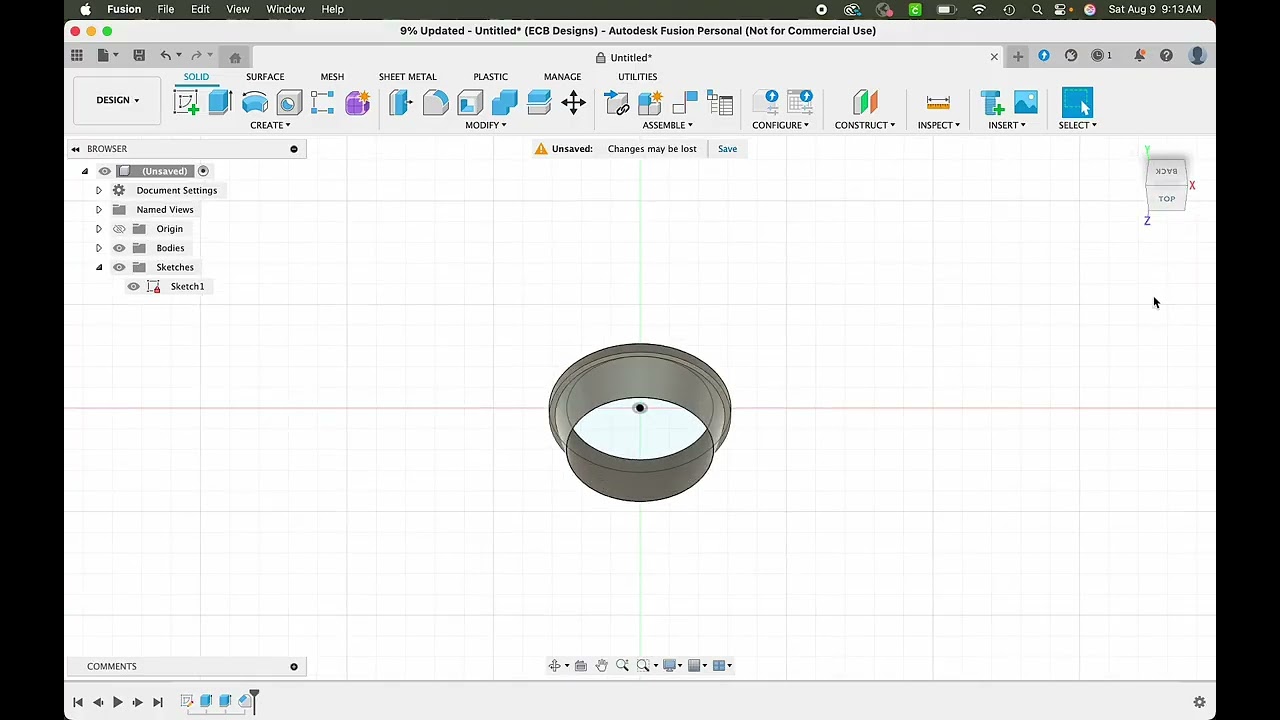Expand the Named Views node
The width and height of the screenshot is (1280, 720).
(x=98, y=210)
